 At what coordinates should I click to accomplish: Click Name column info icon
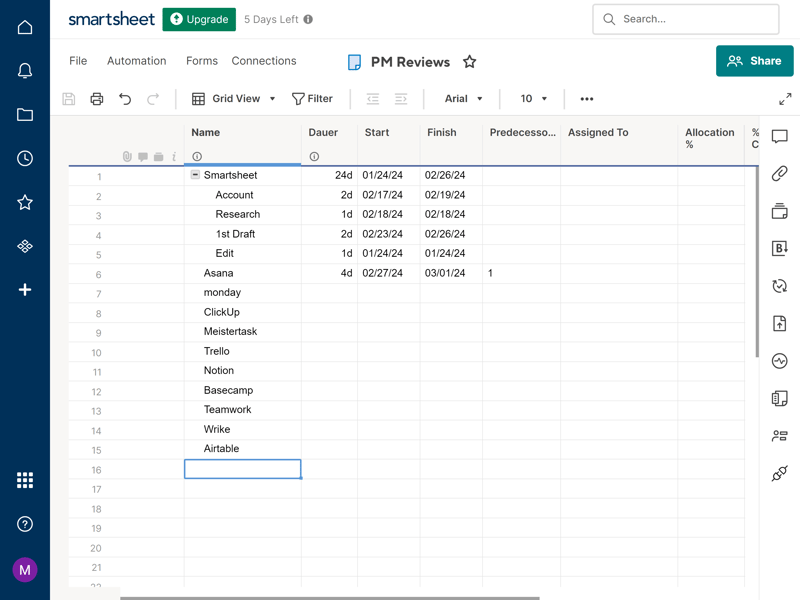tap(197, 157)
